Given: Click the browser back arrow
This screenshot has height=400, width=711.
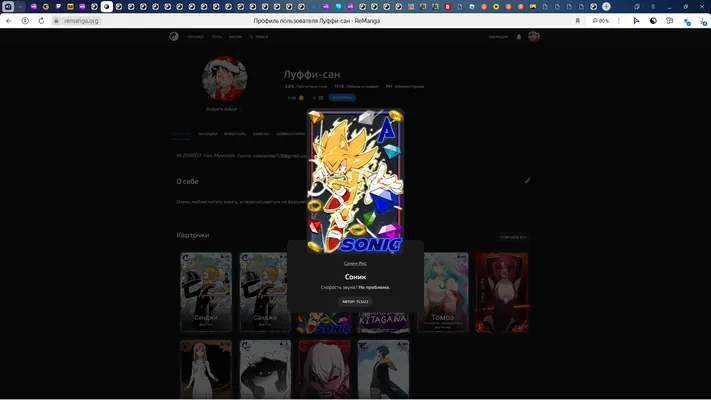Looking at the screenshot, I should (9, 21).
